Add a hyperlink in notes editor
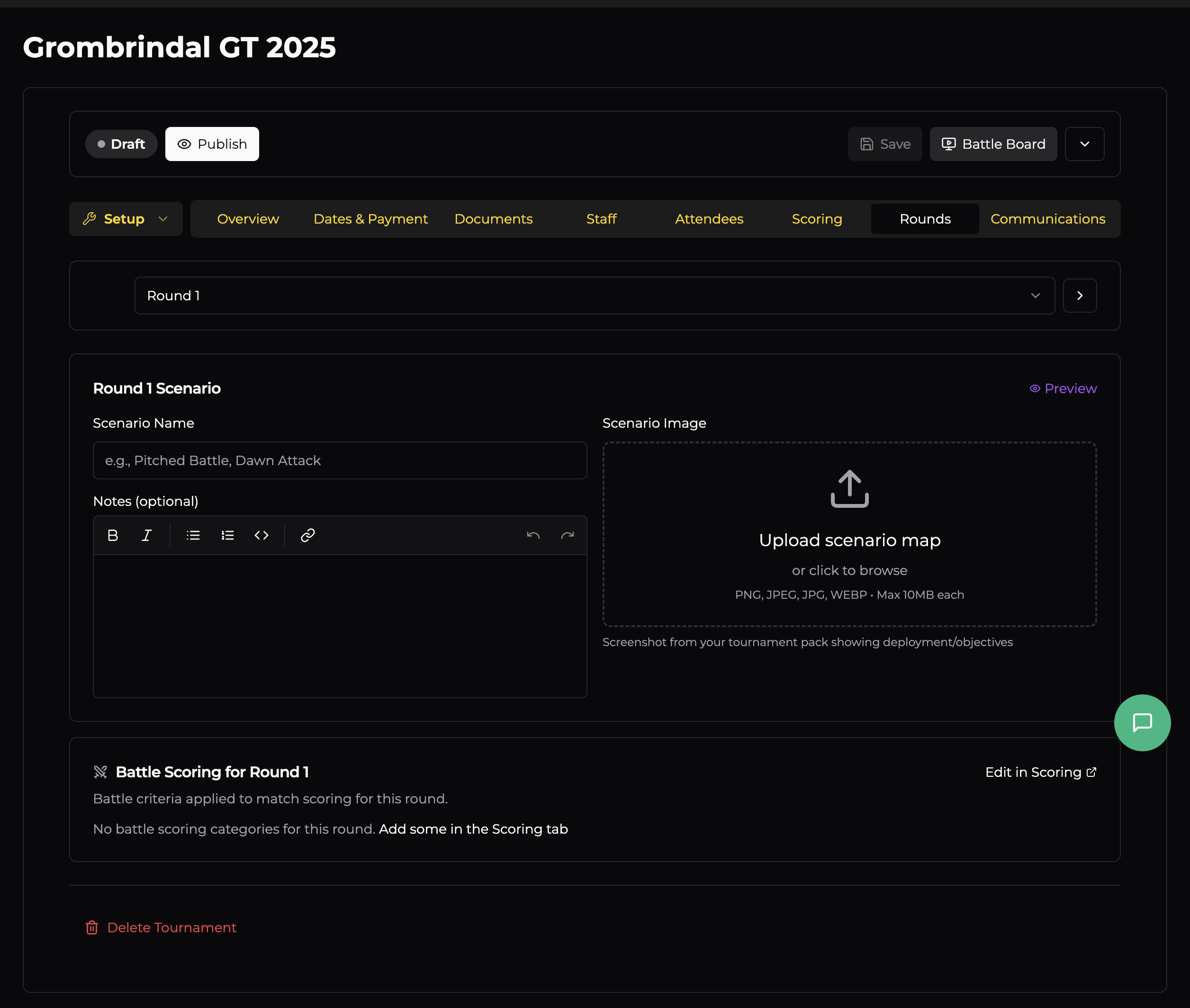1190x1008 pixels. click(307, 535)
